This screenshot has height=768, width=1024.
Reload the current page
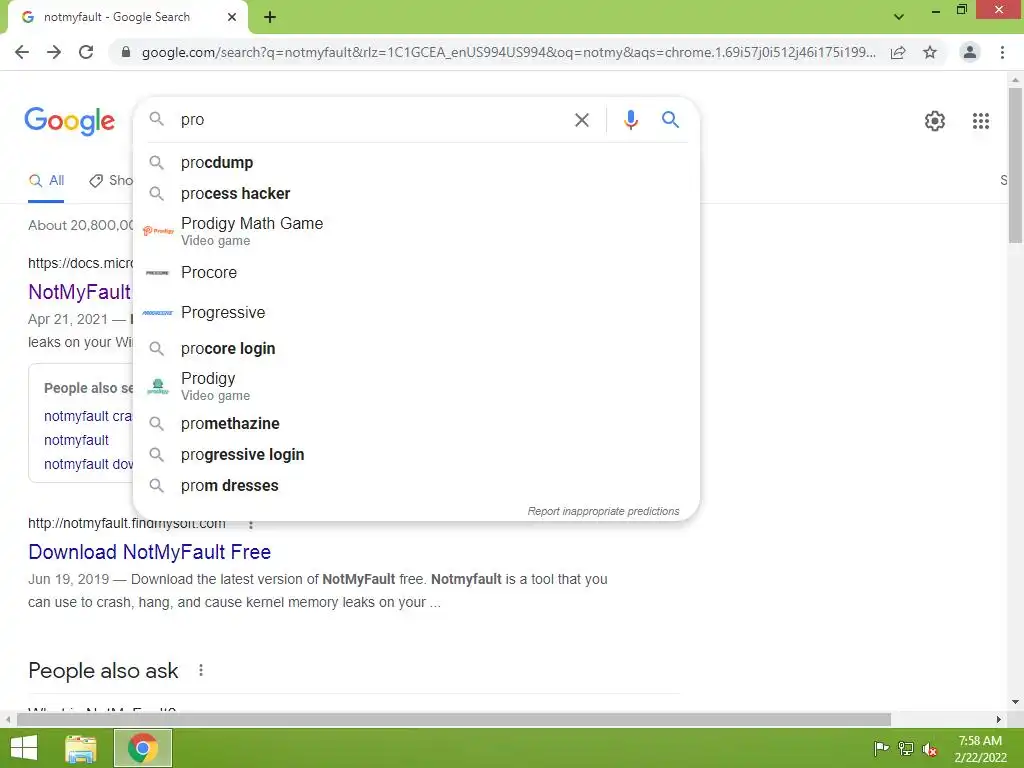click(x=86, y=52)
